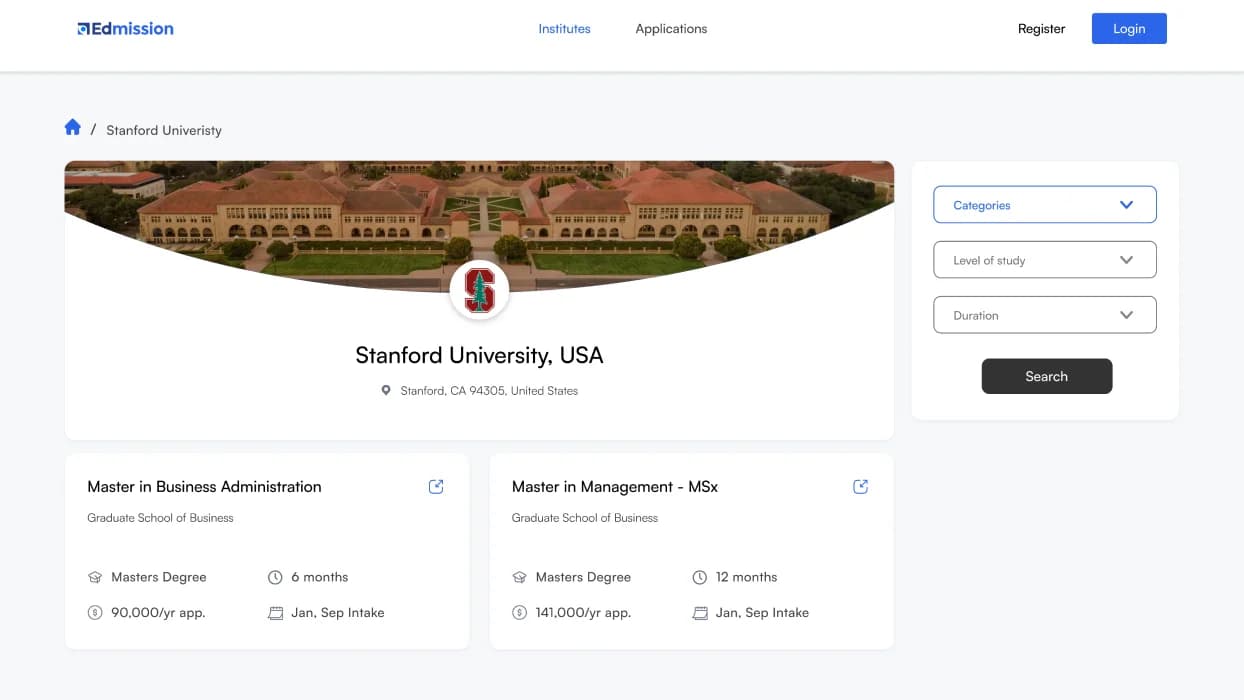The image size is (1244, 700).
Task: Click Jan, Sep Intake on Business Administration card
Action: (338, 613)
